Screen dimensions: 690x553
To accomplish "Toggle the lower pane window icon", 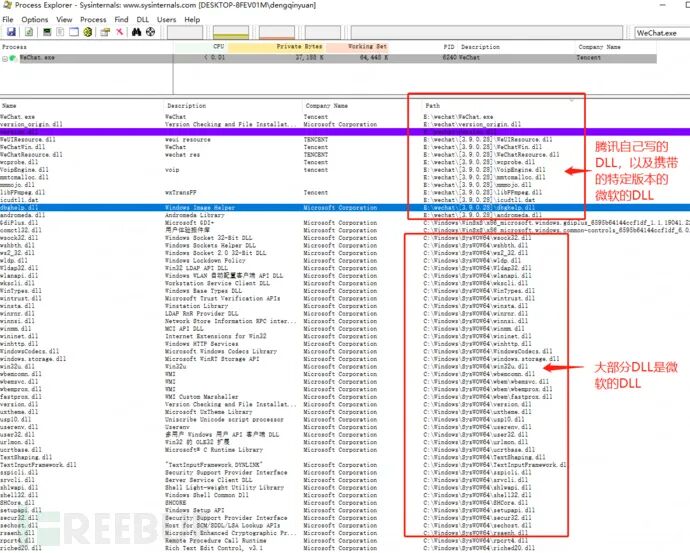I will (x=74, y=32).
